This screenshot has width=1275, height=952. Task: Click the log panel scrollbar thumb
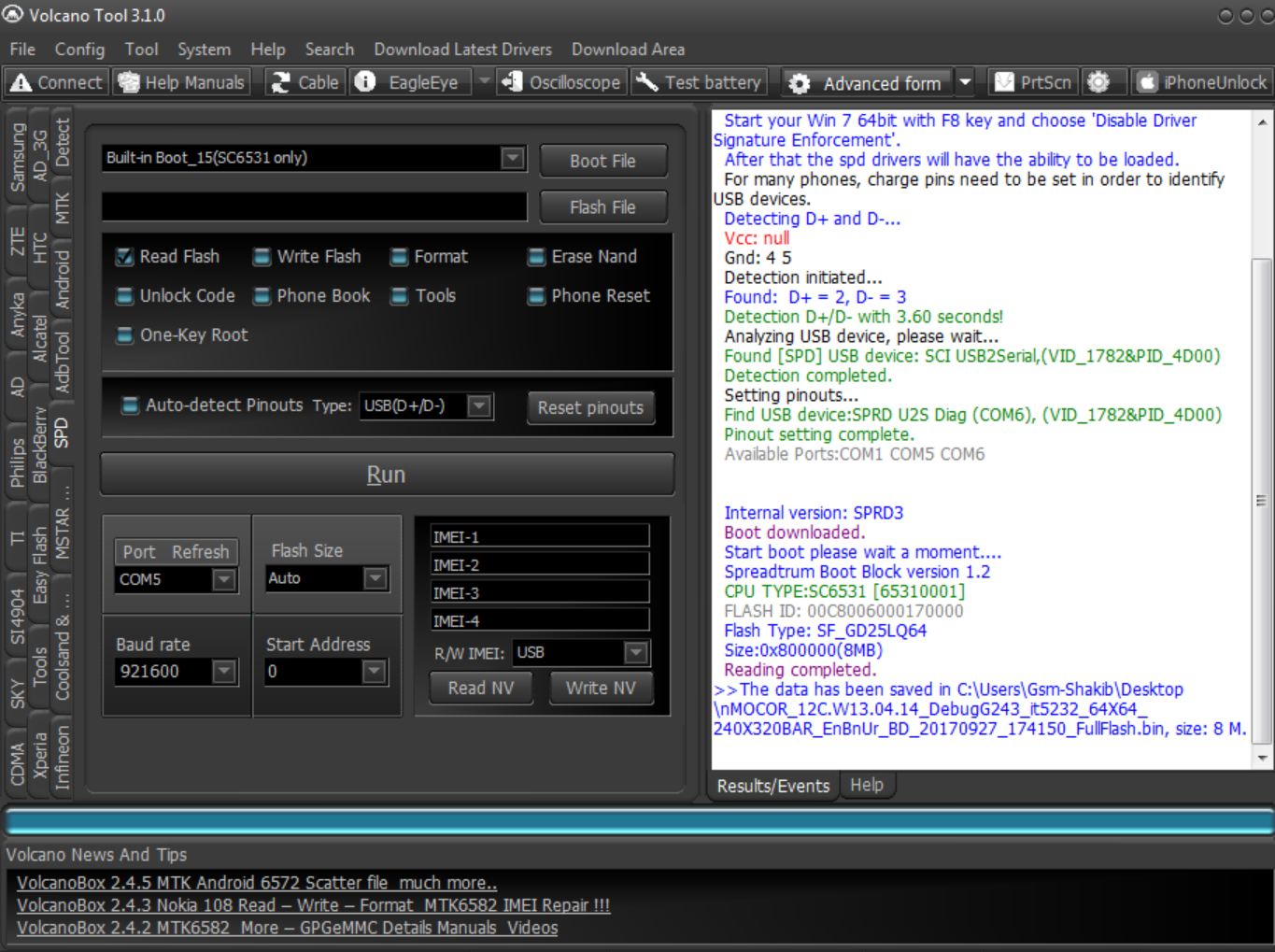tap(1261, 501)
